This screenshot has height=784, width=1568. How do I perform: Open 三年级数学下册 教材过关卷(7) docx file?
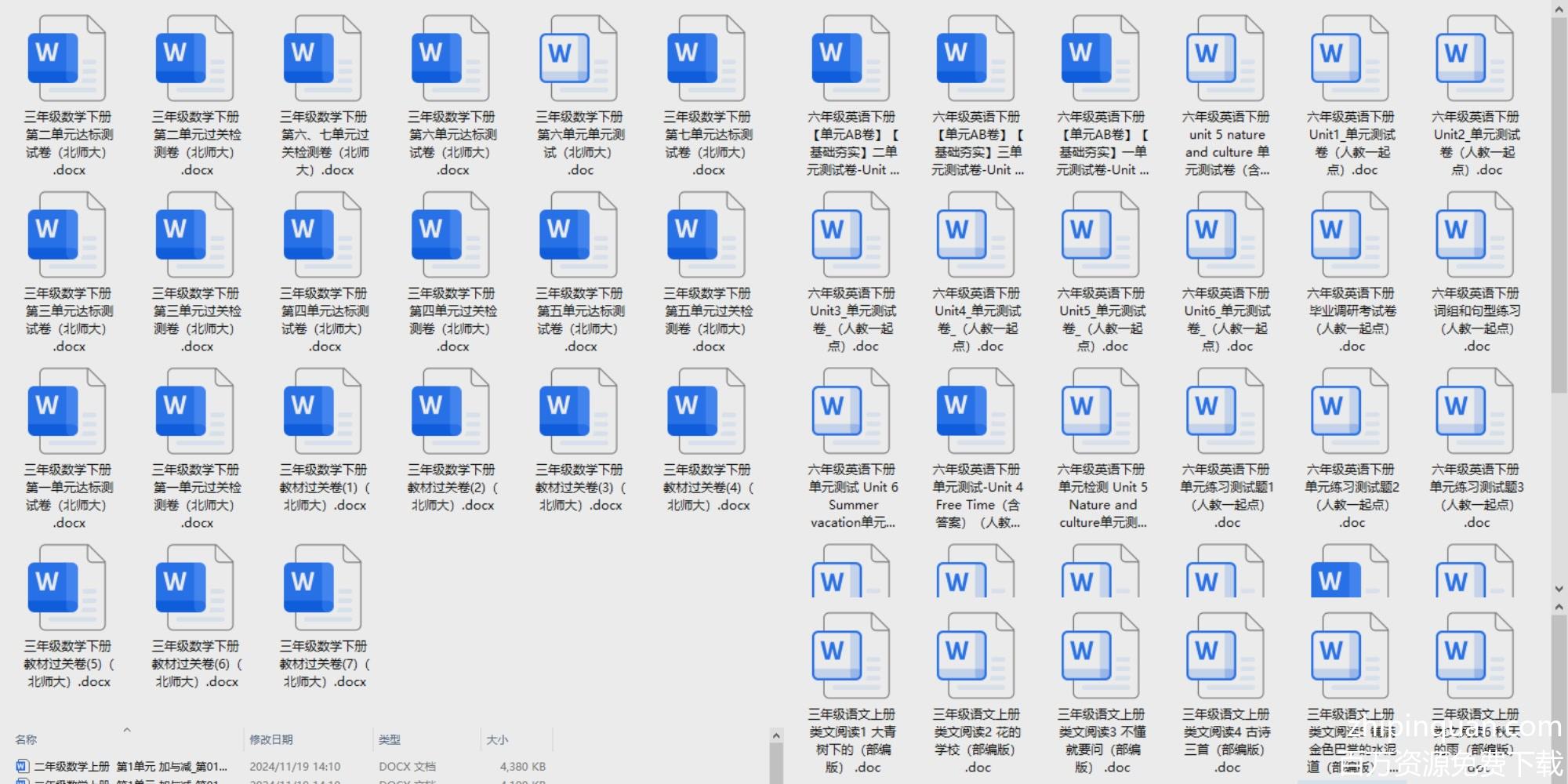coord(322,588)
